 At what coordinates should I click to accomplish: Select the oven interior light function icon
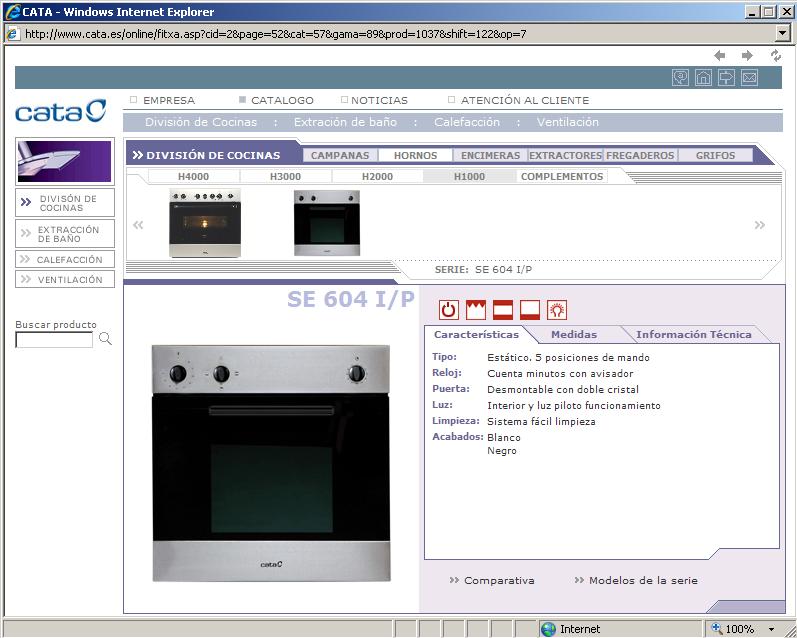pos(557,310)
